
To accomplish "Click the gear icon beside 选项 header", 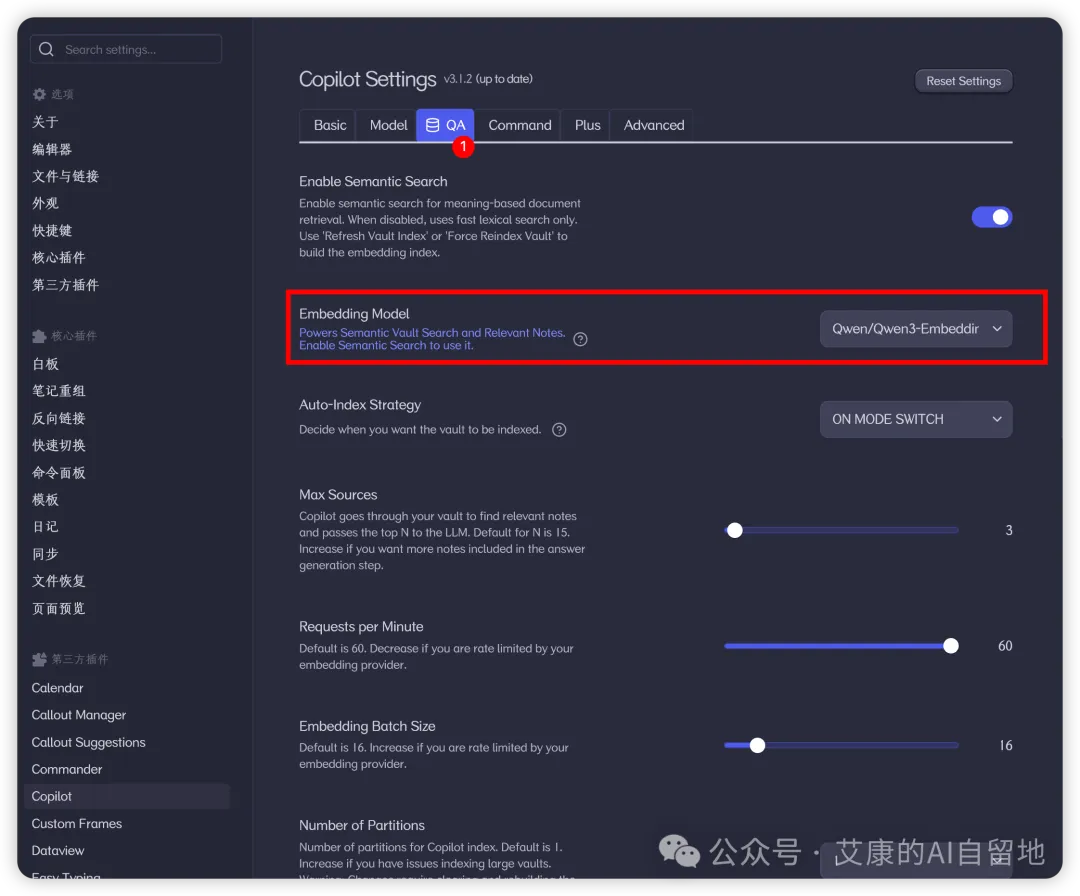I will [x=39, y=94].
